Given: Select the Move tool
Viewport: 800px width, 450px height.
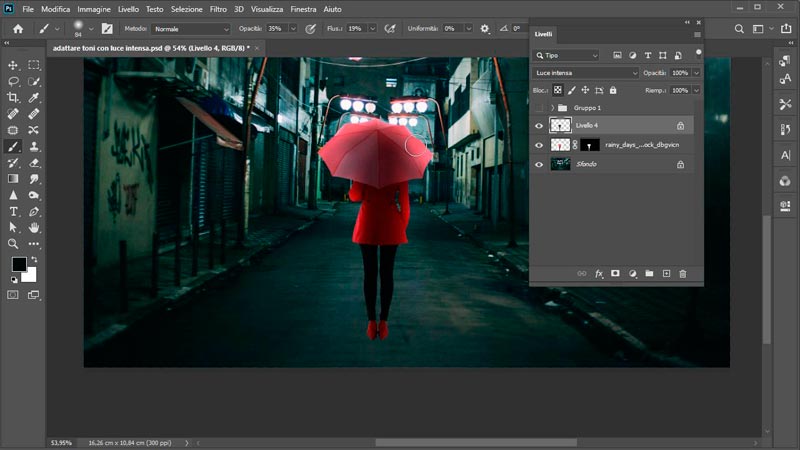Looking at the screenshot, I should (x=13, y=65).
